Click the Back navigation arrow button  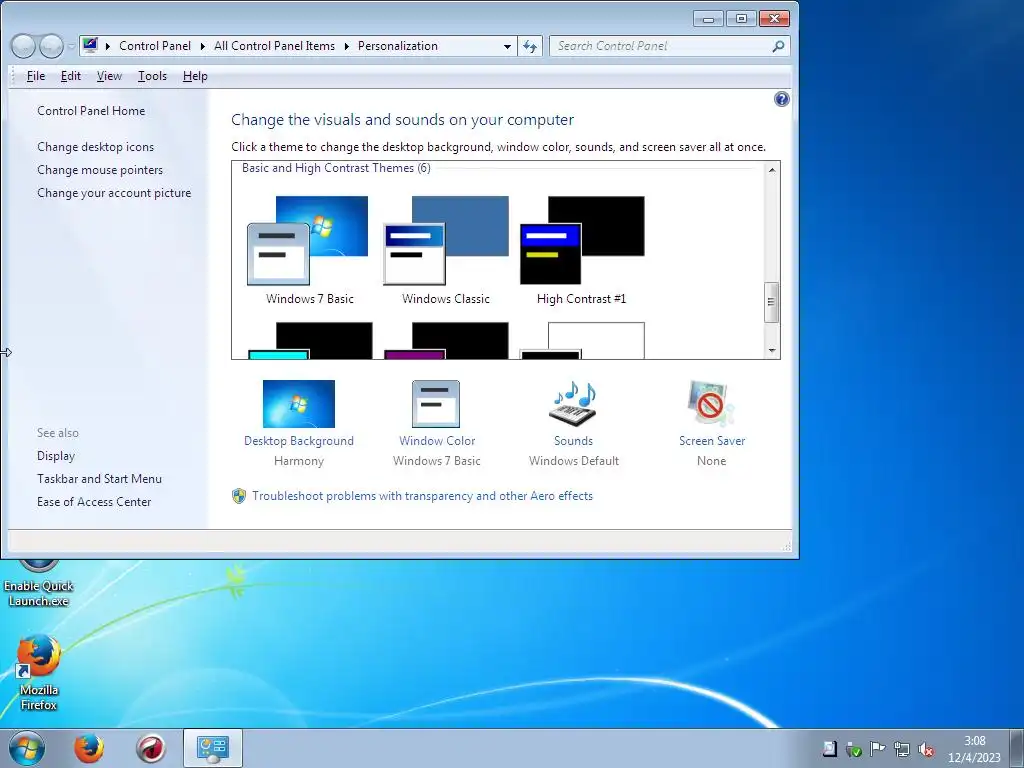(x=23, y=46)
